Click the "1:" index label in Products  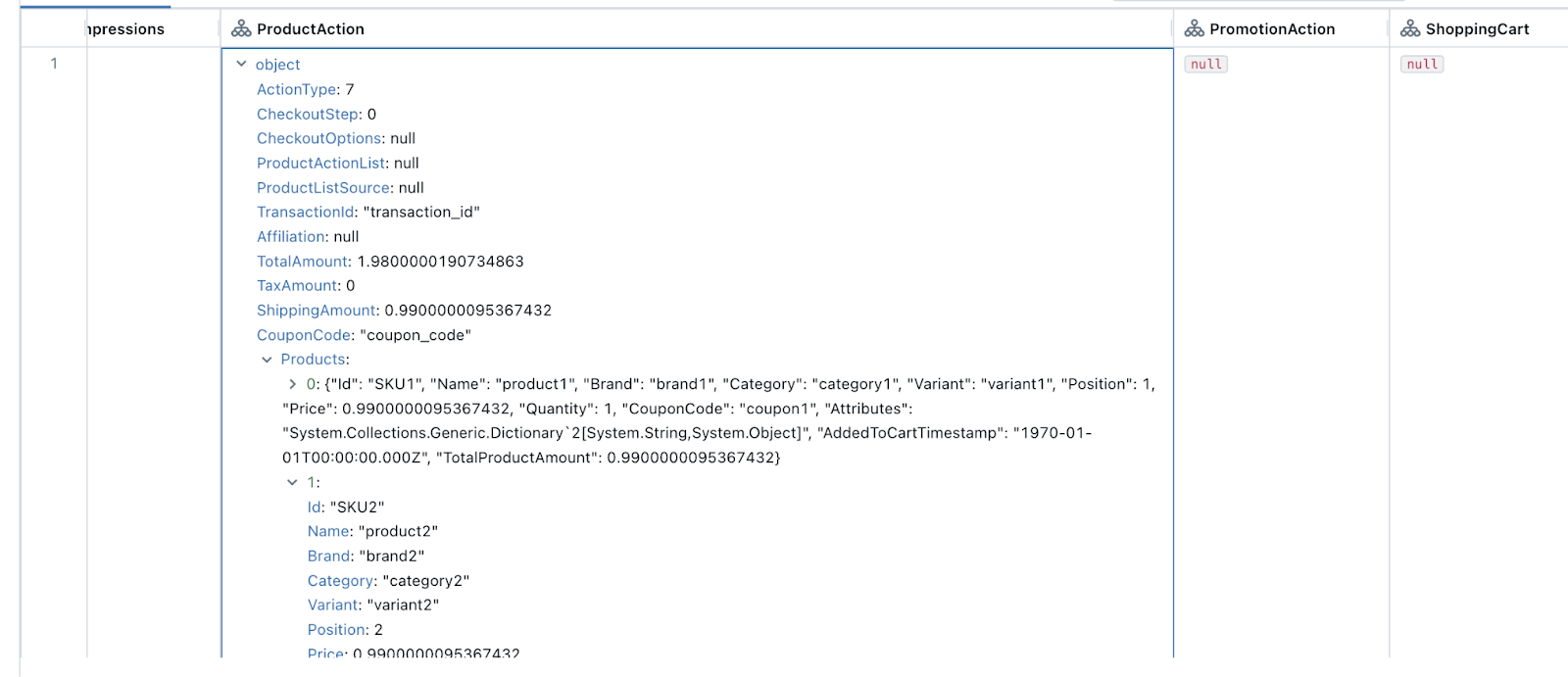click(x=314, y=482)
